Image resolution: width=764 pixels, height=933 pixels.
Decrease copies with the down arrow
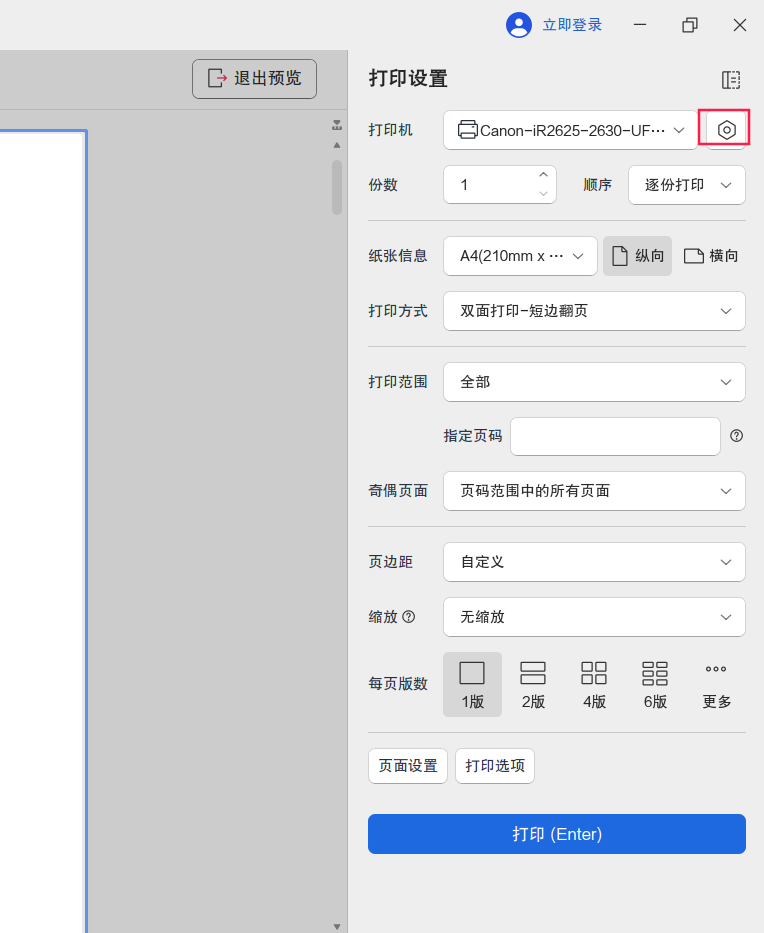[543, 194]
